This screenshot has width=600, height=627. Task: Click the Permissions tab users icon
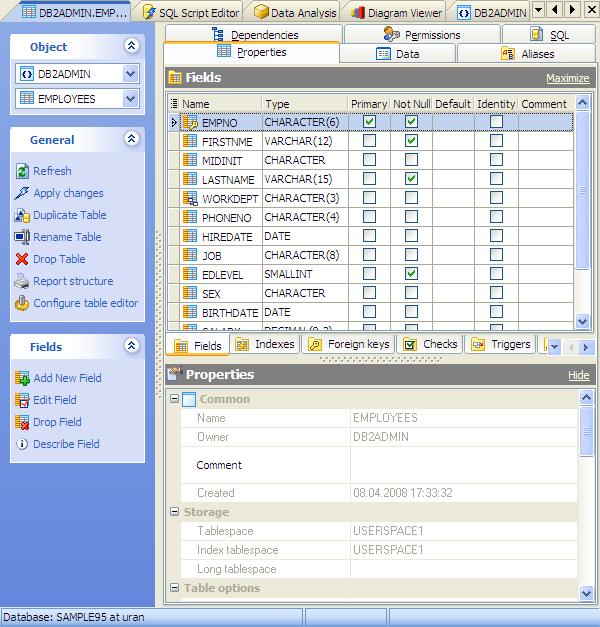pyautogui.click(x=391, y=34)
